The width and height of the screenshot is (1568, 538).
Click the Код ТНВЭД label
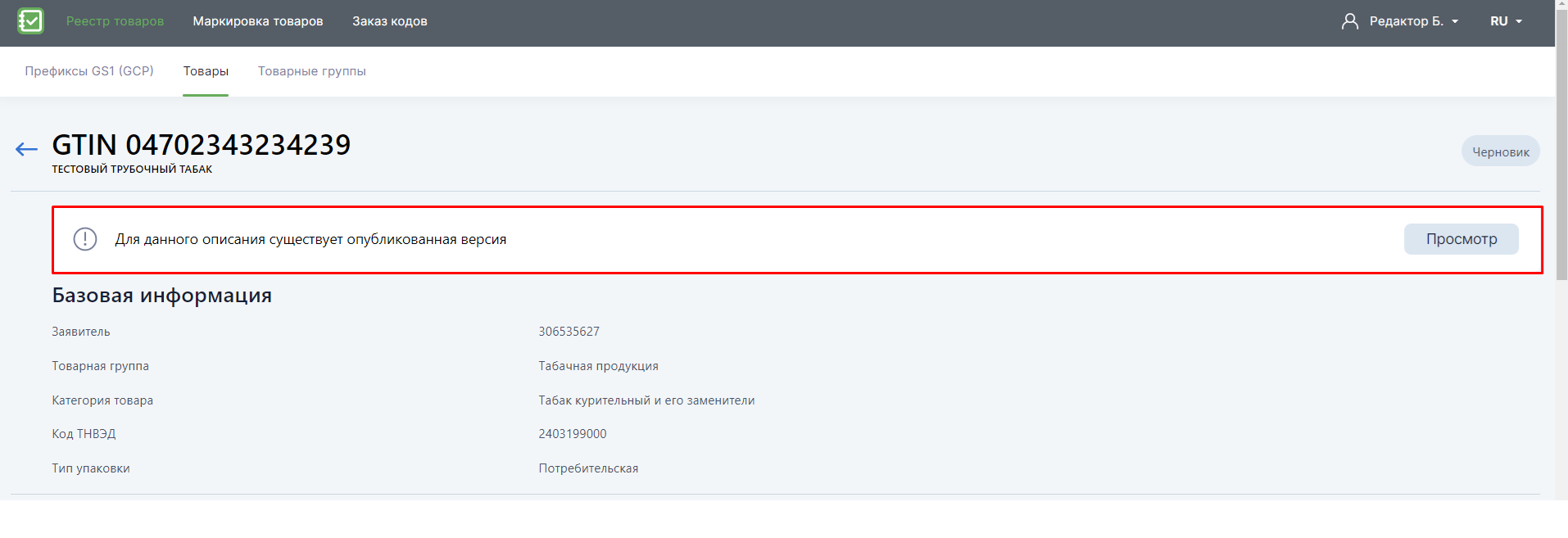84,434
